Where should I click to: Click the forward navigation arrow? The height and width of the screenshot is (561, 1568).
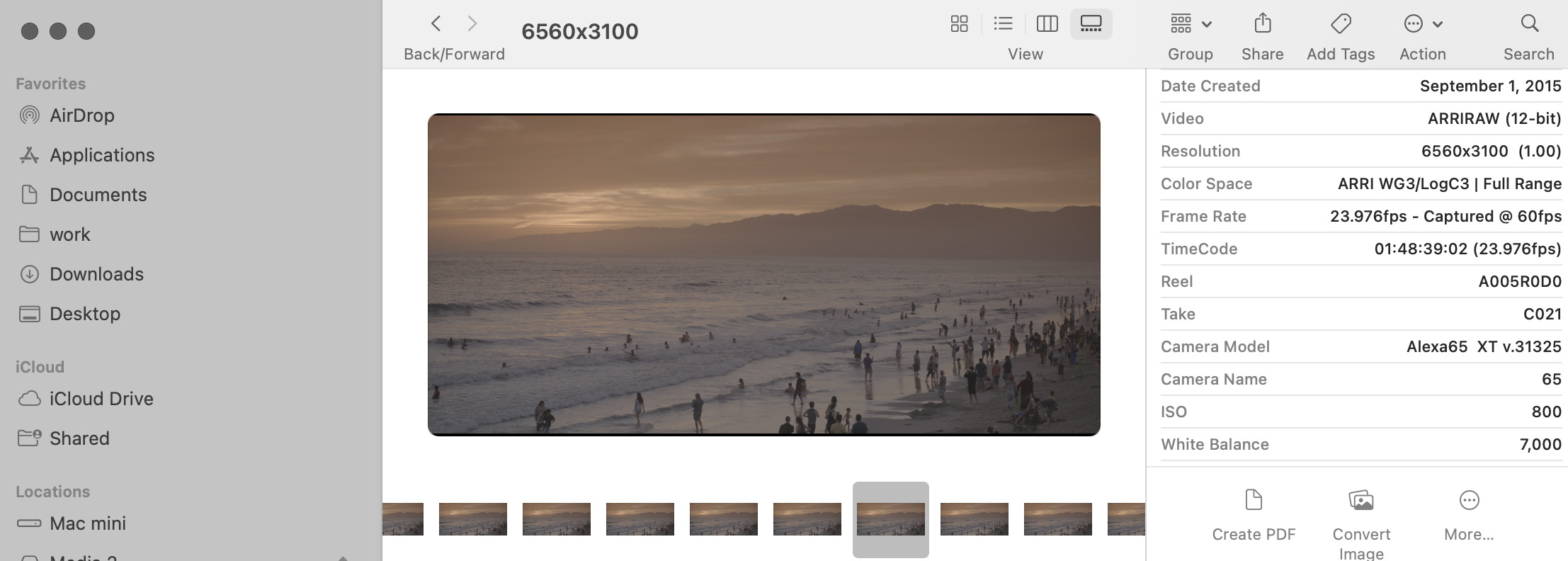click(472, 24)
